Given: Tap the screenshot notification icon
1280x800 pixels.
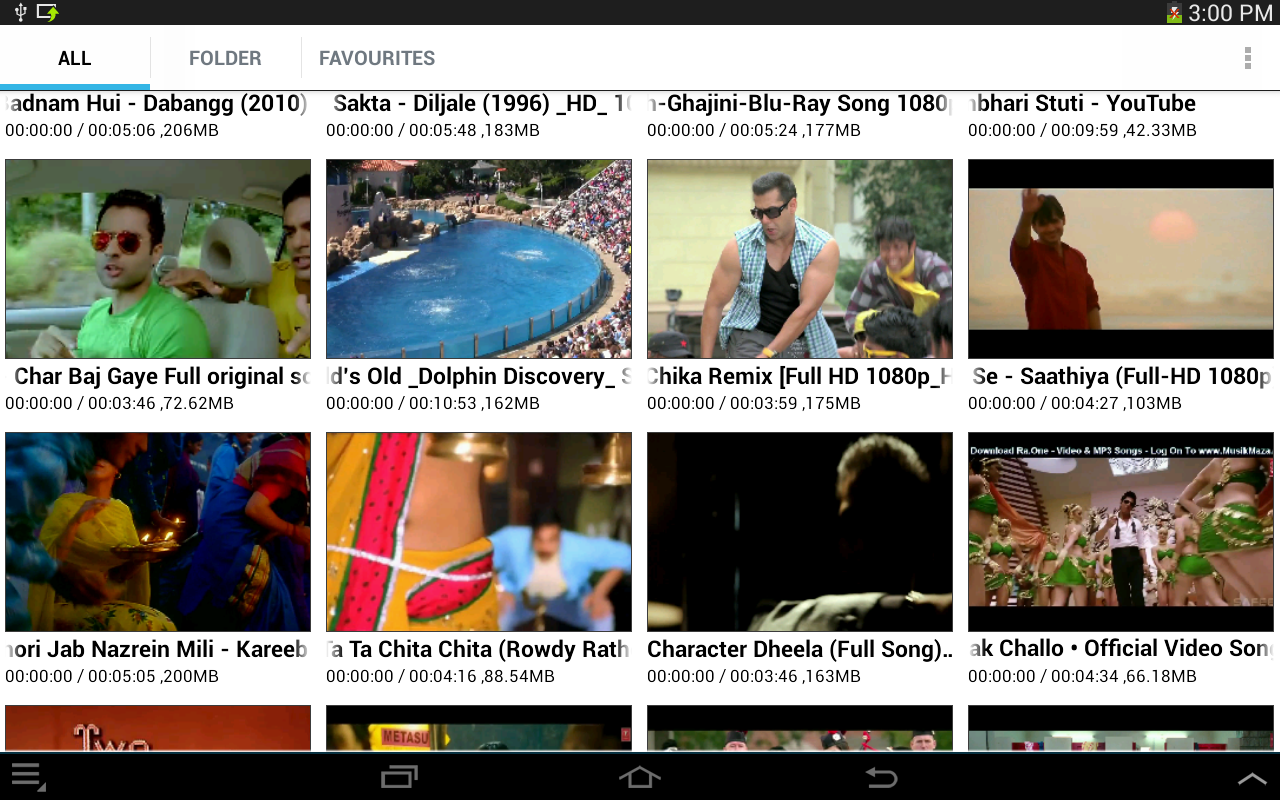Looking at the screenshot, I should point(44,13).
